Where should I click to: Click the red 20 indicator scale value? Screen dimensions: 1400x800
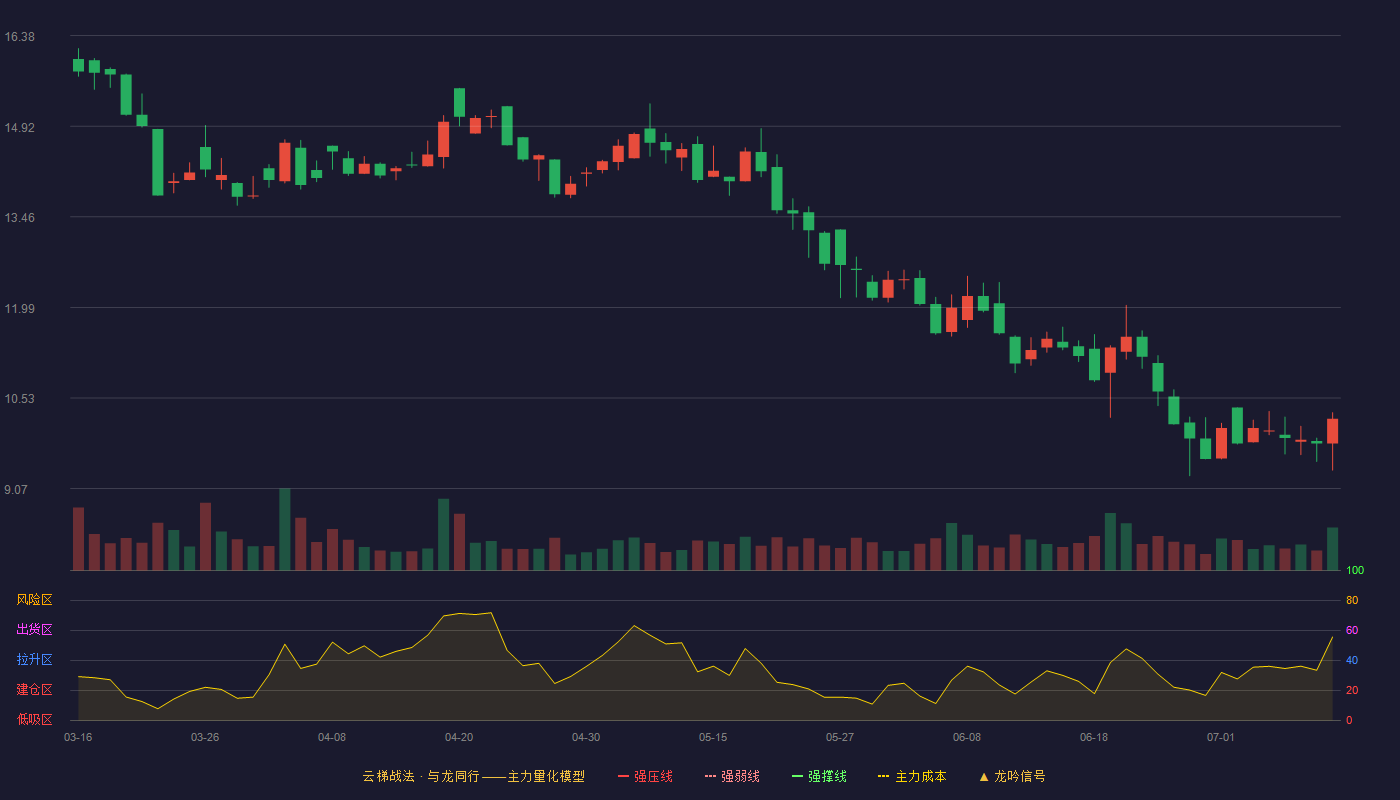(1352, 691)
